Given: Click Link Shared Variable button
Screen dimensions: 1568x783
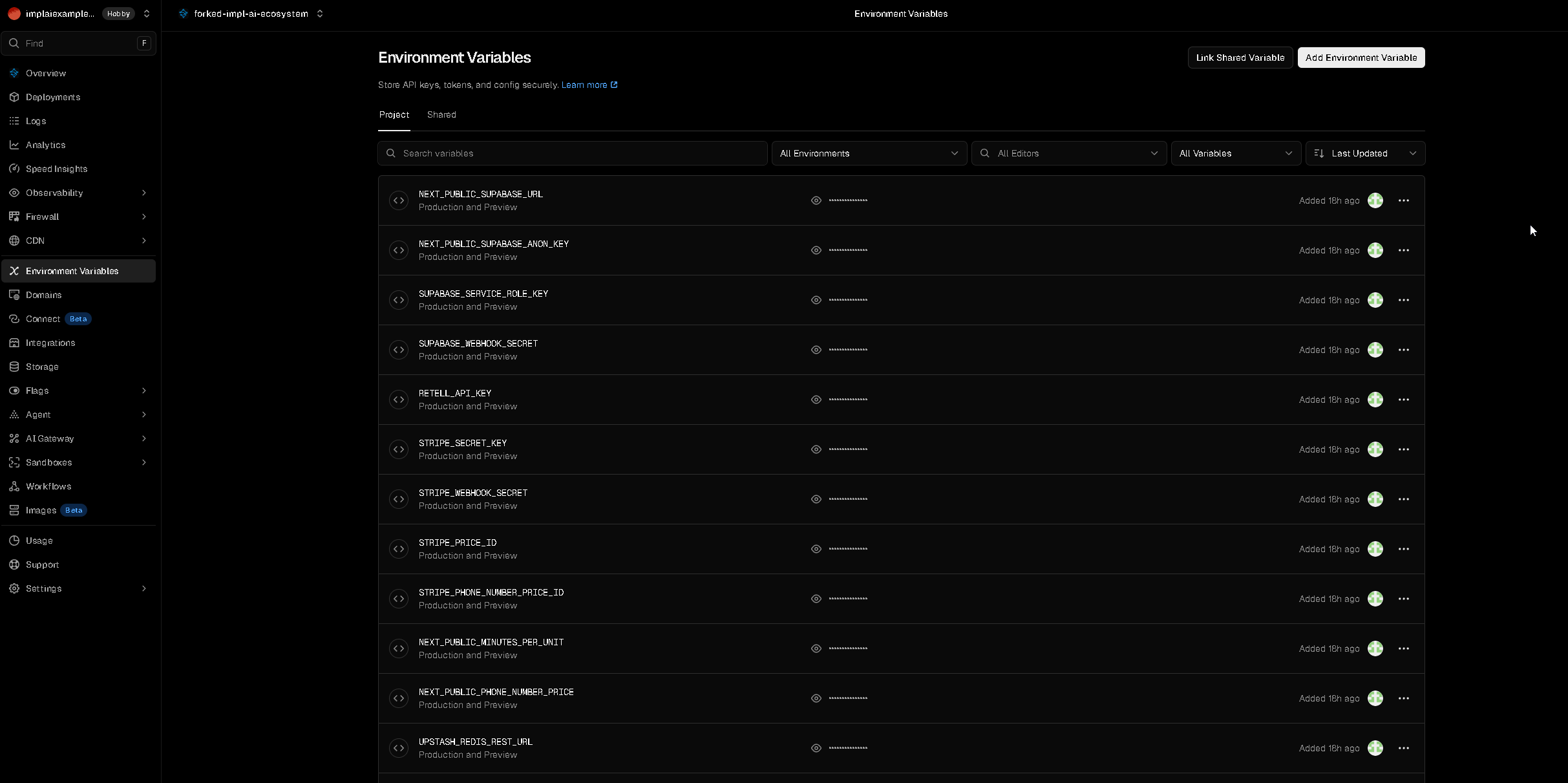Looking at the screenshot, I should (1240, 58).
